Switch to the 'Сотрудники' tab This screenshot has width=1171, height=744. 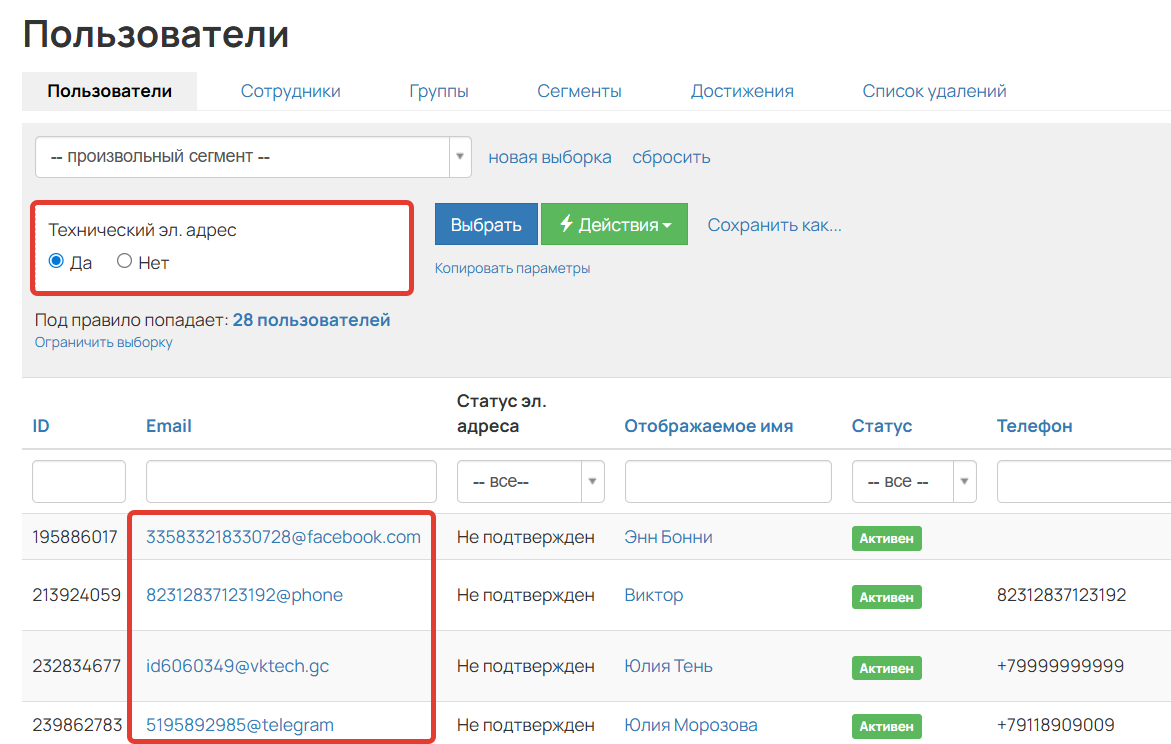[290, 91]
